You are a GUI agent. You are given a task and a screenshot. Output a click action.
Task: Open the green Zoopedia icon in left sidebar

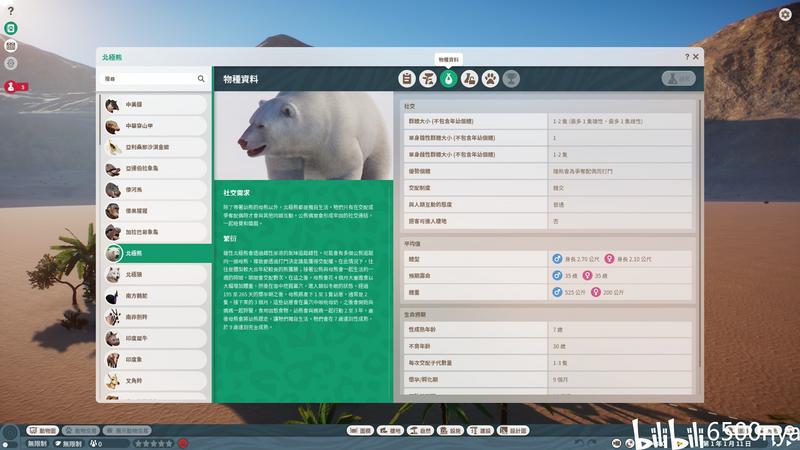pos(11,28)
